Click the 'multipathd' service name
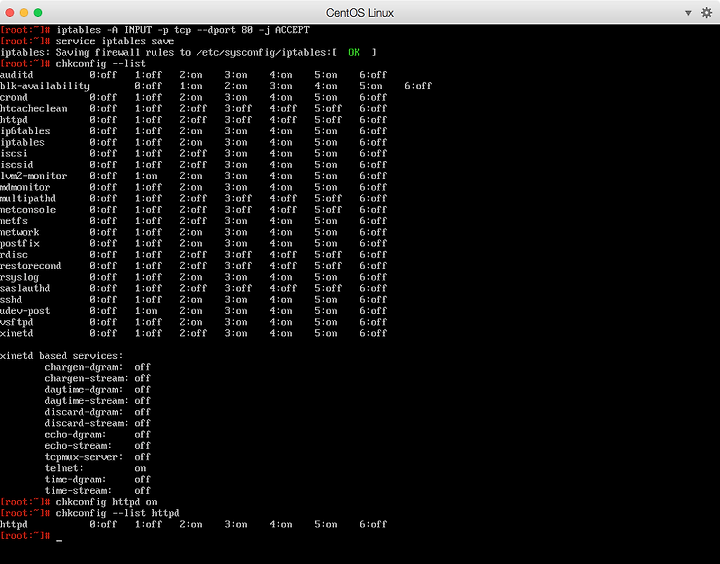This screenshot has width=720, height=564. [28, 198]
